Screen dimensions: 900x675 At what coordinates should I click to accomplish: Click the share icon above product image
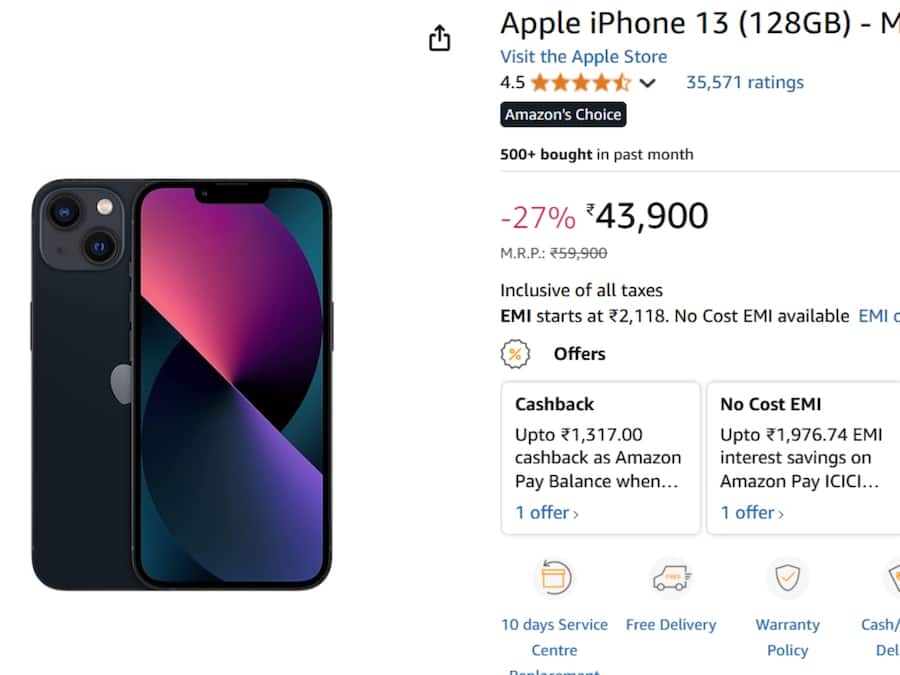coord(439,38)
